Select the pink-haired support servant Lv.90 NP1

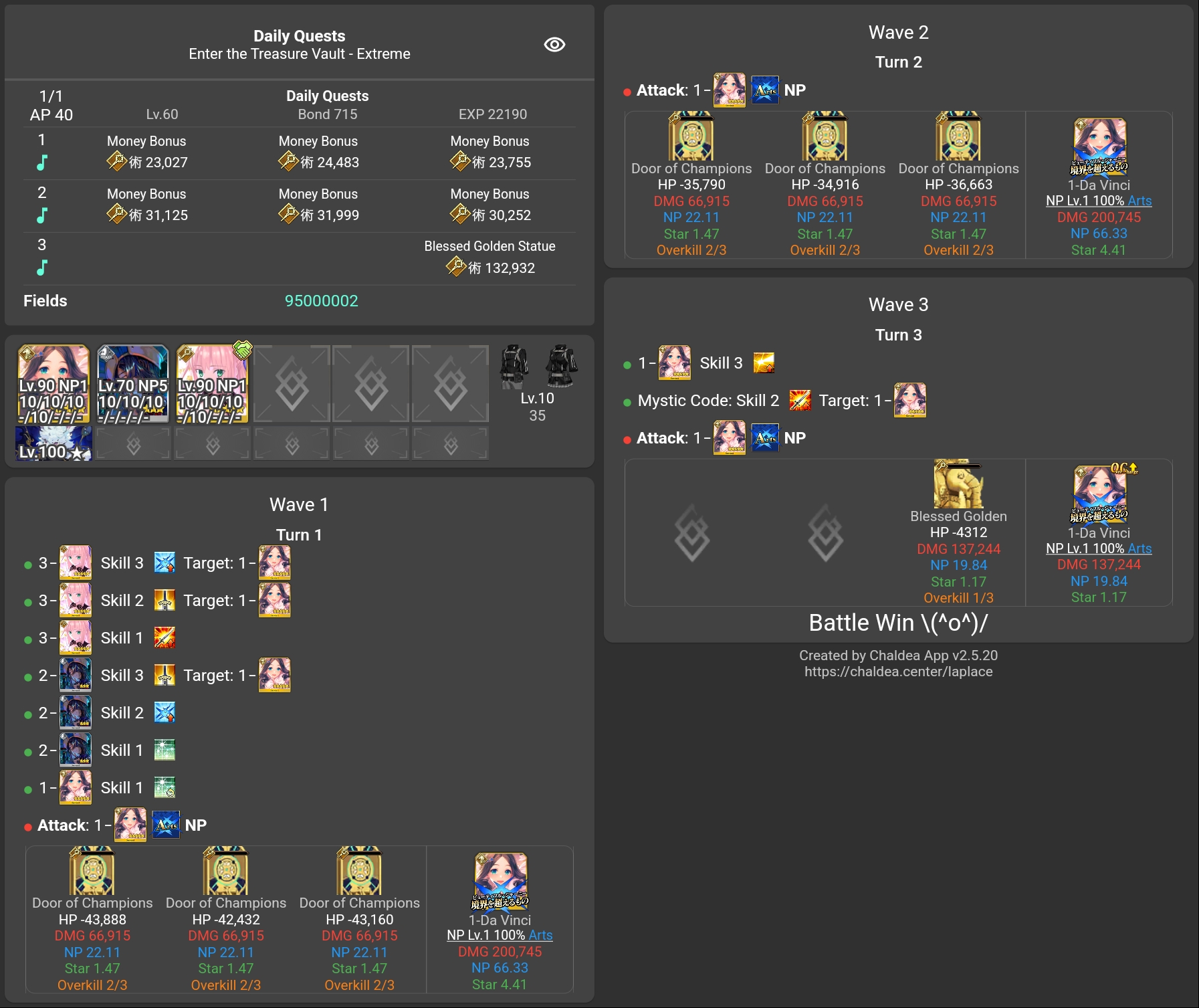coord(212,384)
